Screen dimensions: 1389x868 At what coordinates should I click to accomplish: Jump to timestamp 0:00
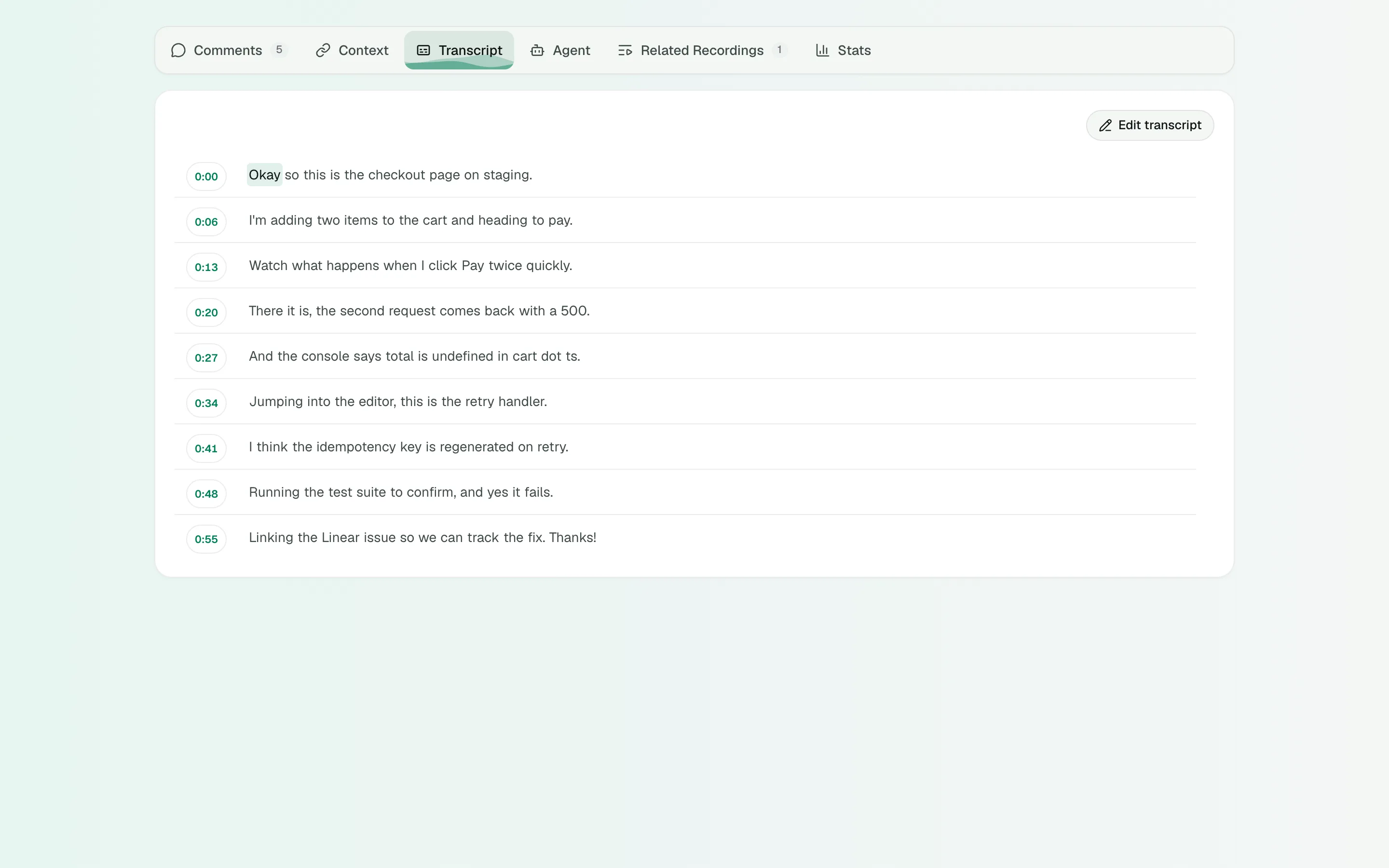(206, 176)
